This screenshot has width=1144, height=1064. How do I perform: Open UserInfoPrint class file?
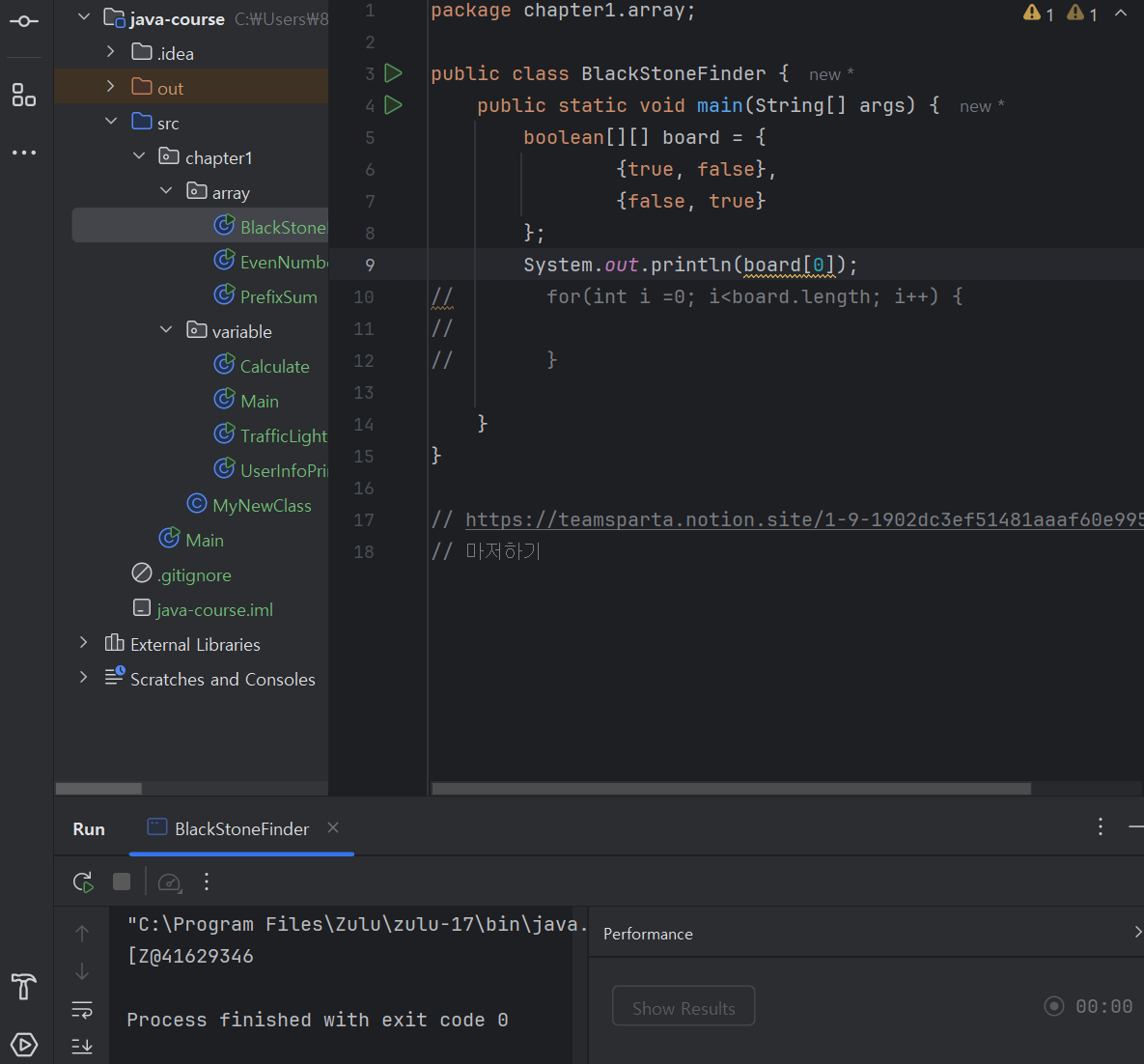pyautogui.click(x=271, y=469)
